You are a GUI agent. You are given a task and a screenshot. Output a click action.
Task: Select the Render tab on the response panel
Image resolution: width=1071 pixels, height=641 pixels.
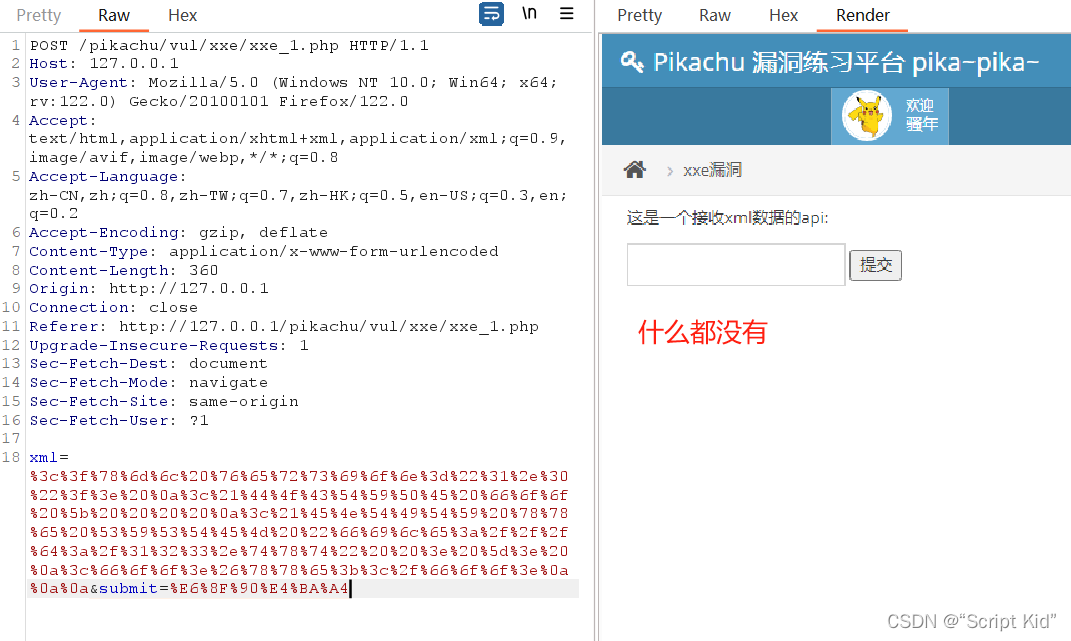pyautogui.click(x=861, y=15)
